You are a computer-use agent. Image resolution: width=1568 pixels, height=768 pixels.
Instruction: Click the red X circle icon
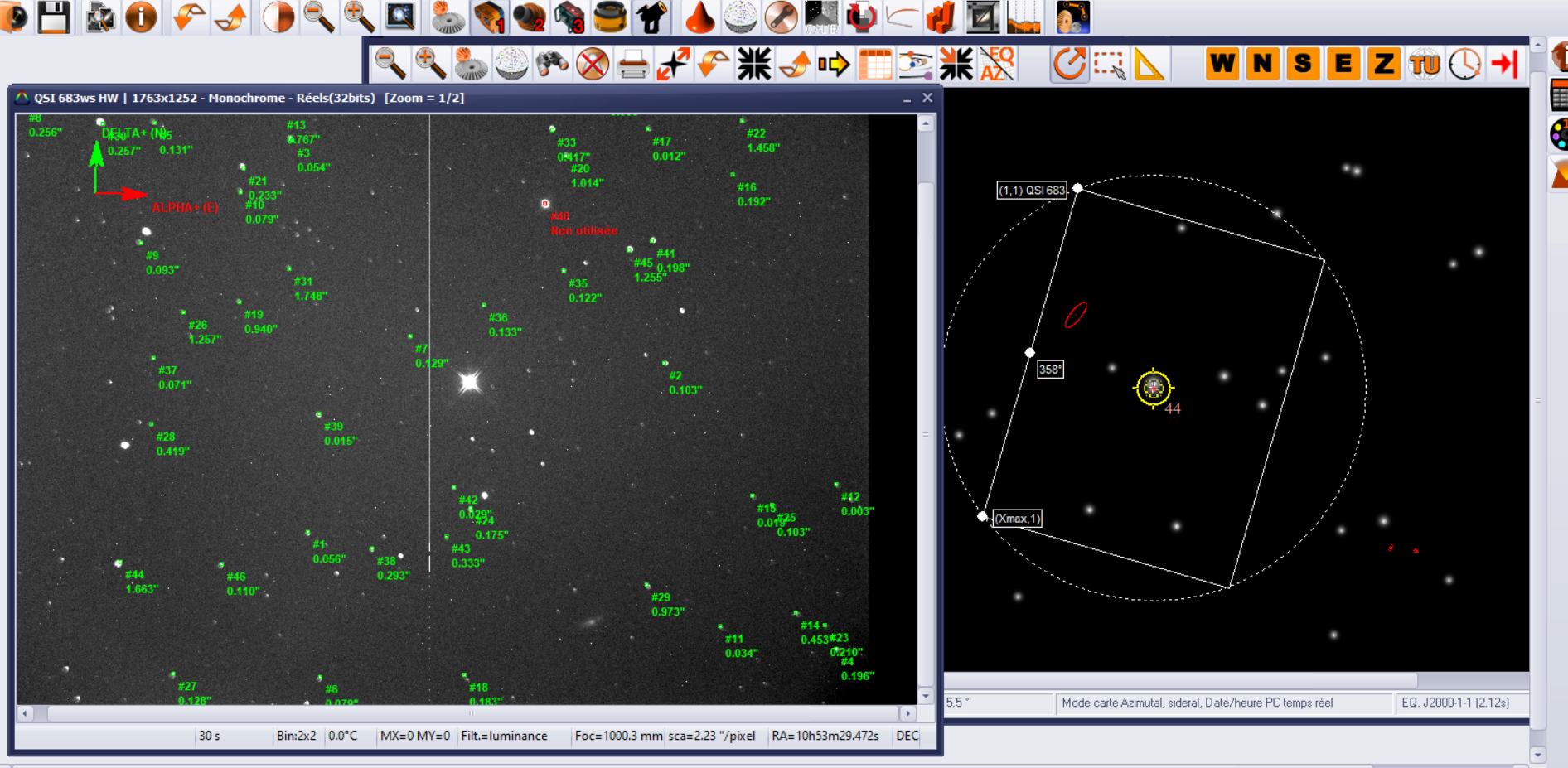coord(593,64)
